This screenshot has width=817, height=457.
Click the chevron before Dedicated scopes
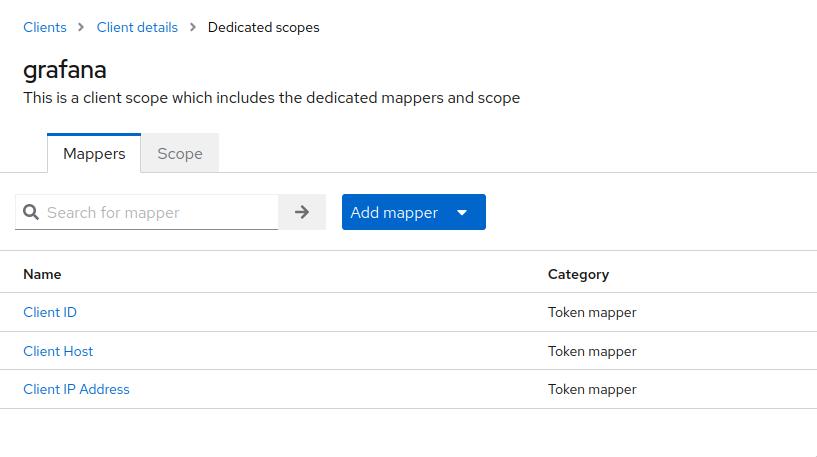193,27
